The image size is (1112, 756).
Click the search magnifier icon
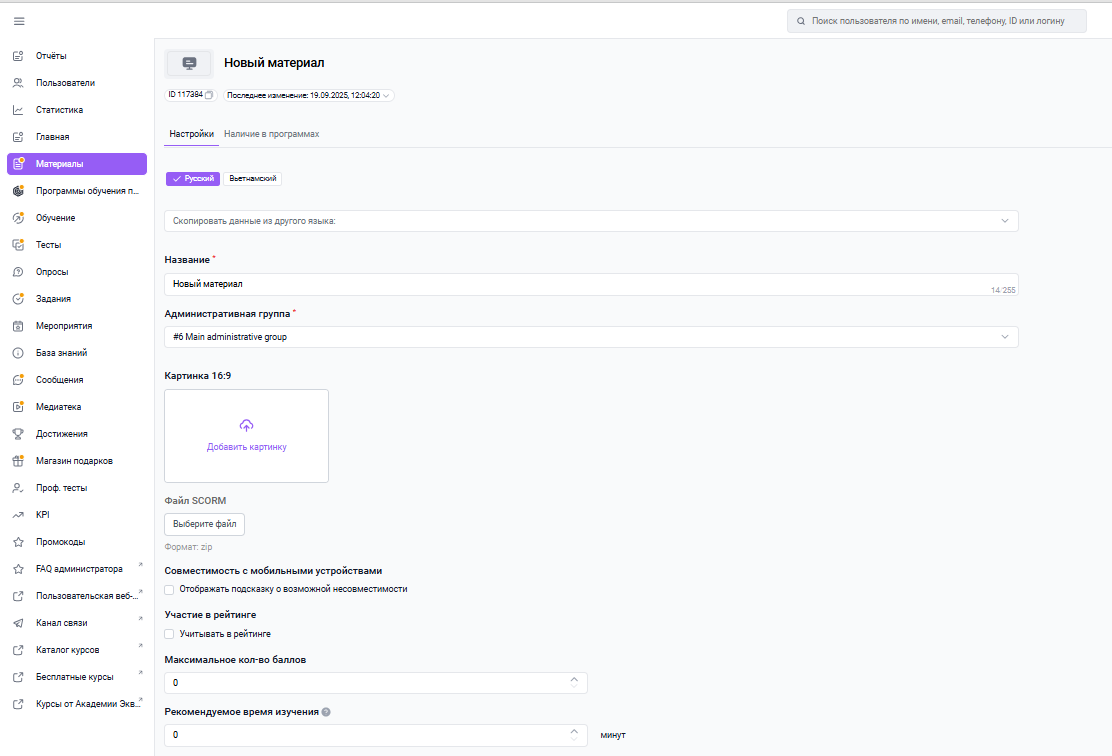pyautogui.click(x=801, y=21)
